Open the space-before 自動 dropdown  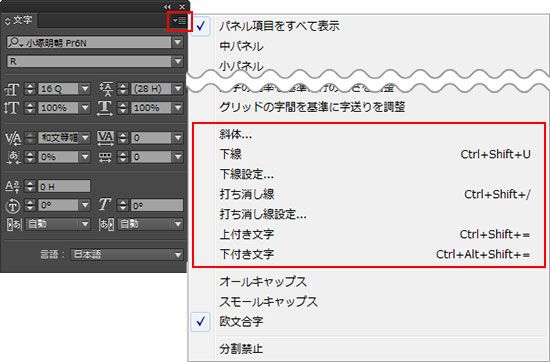(85, 224)
